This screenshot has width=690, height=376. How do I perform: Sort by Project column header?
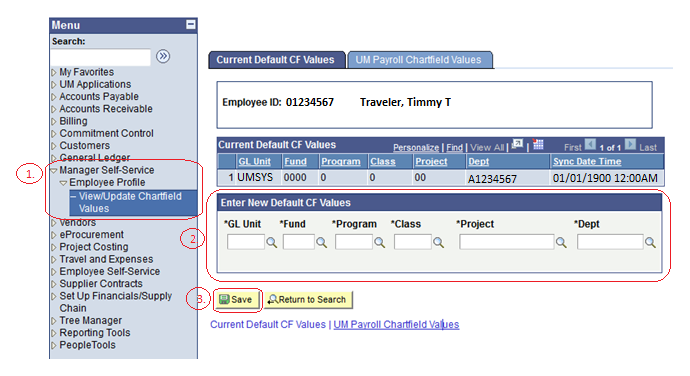[x=431, y=162]
